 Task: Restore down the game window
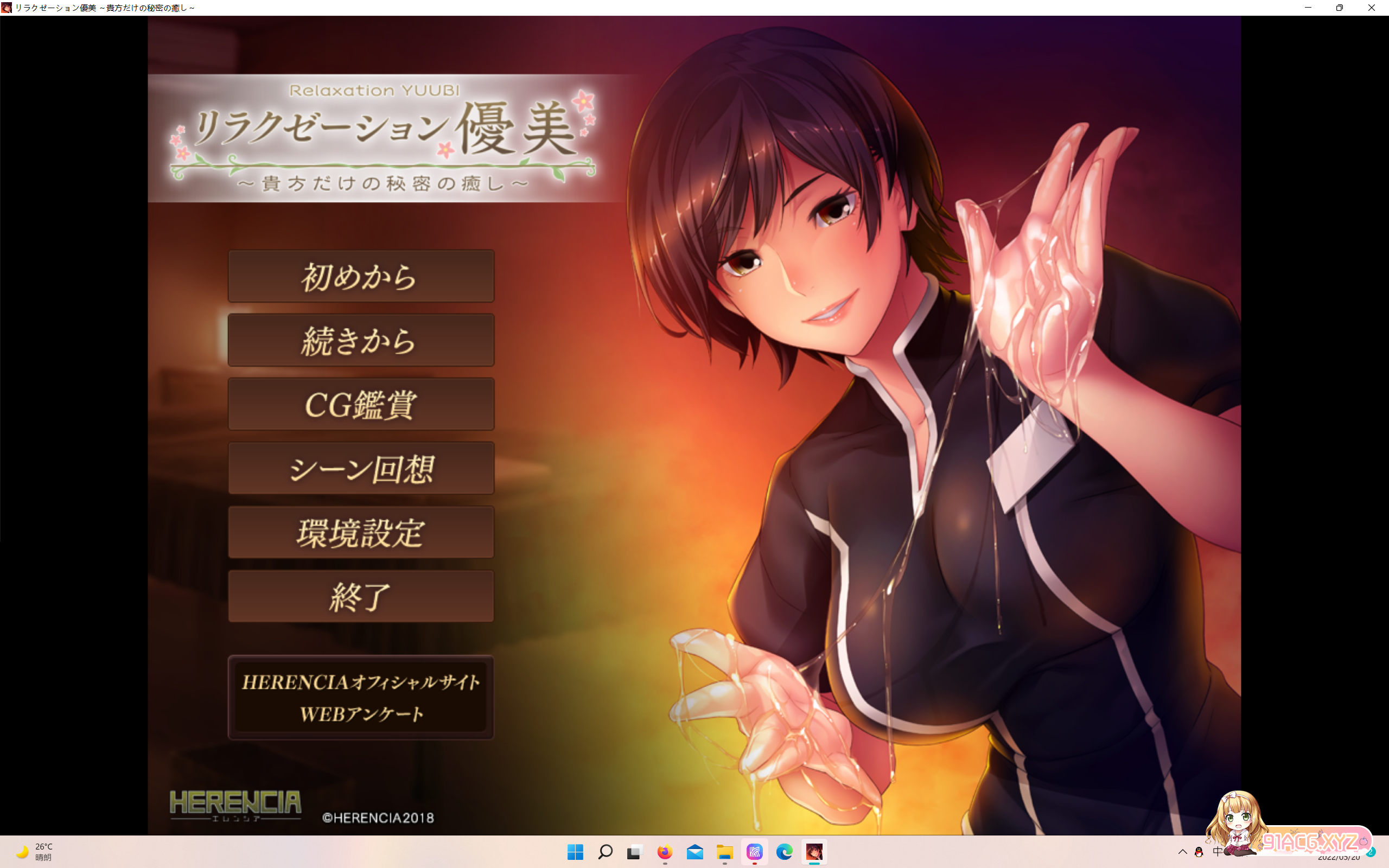pyautogui.click(x=1340, y=8)
